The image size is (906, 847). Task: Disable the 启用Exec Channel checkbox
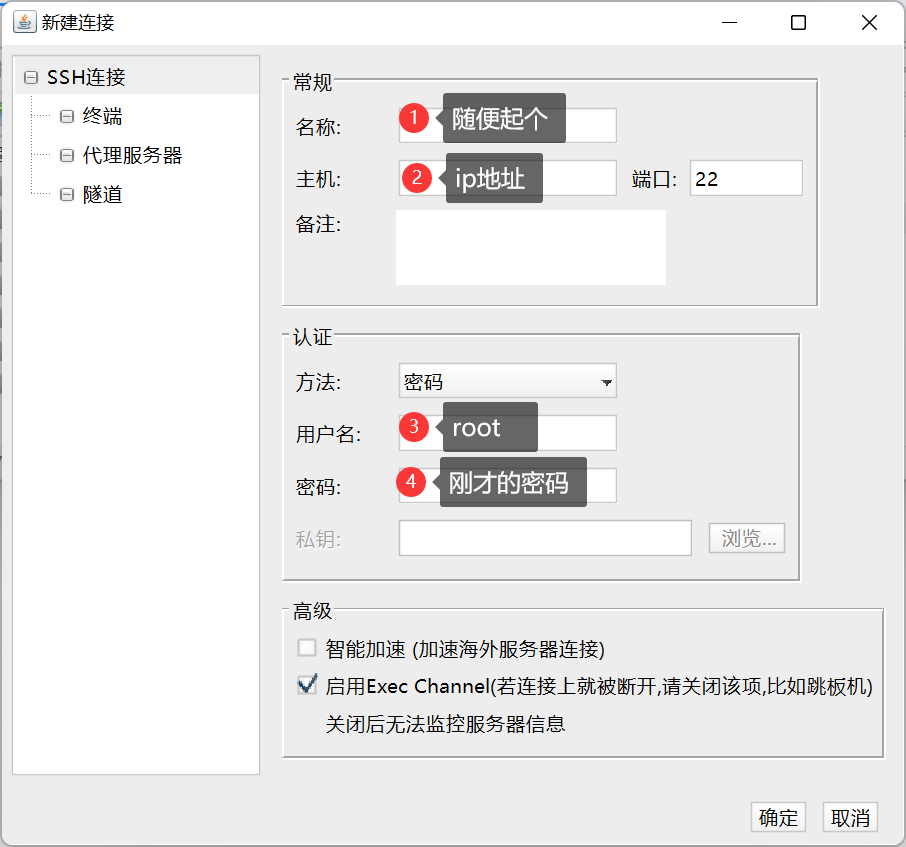(x=307, y=685)
